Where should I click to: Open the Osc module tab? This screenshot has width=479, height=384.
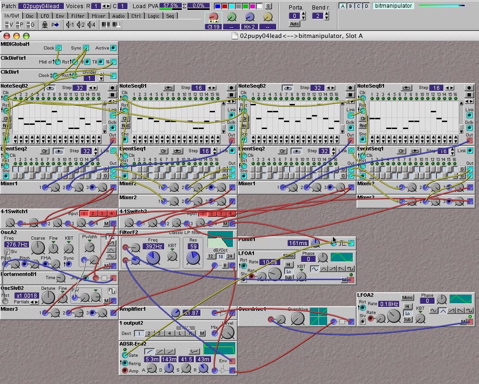coord(30,16)
